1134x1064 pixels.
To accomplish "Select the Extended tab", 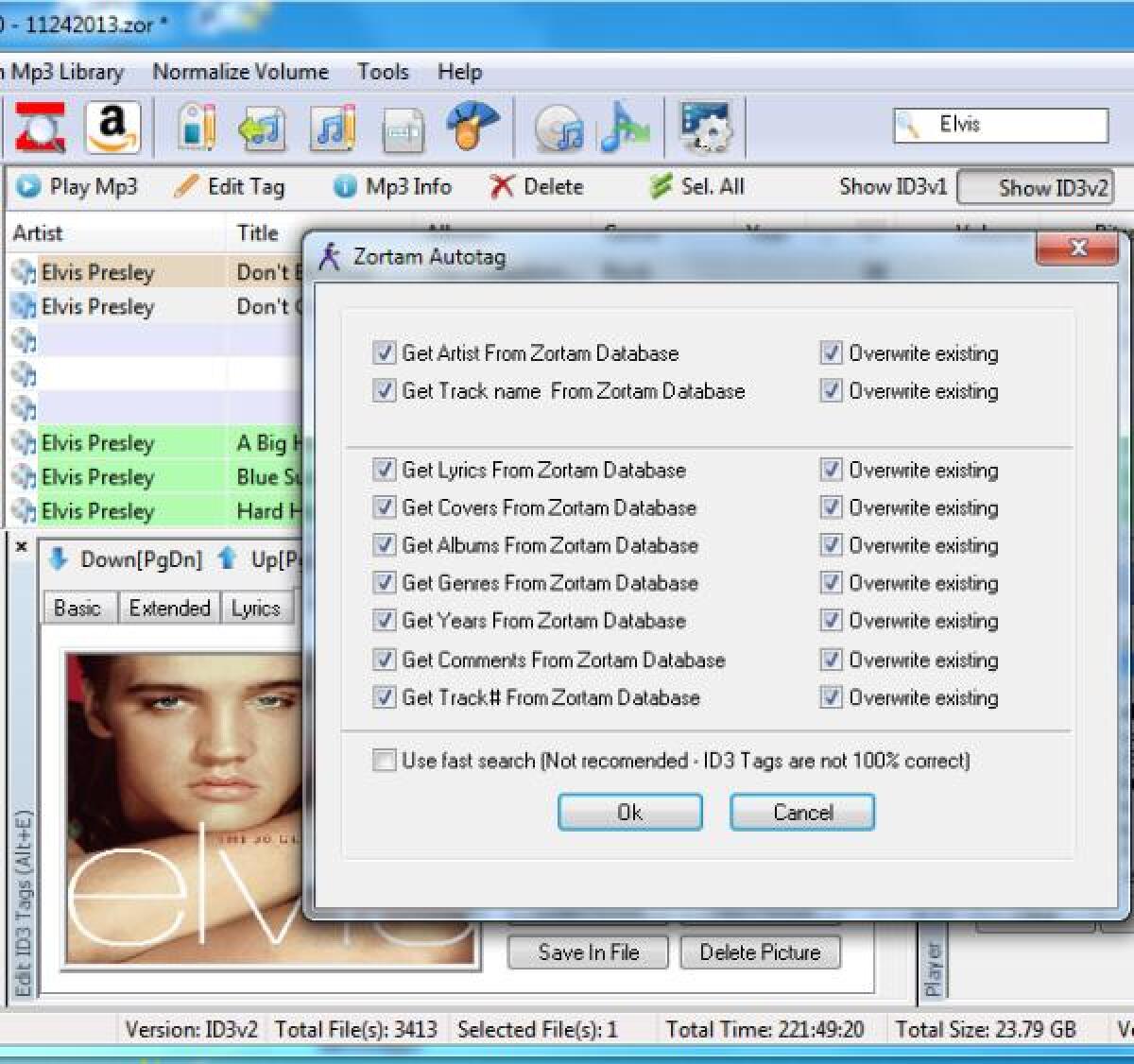I will [x=169, y=608].
